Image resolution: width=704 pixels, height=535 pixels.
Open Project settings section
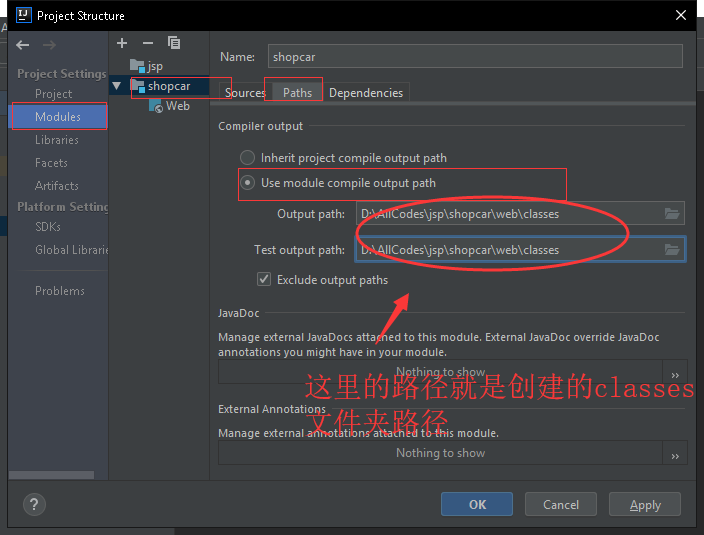click(53, 94)
